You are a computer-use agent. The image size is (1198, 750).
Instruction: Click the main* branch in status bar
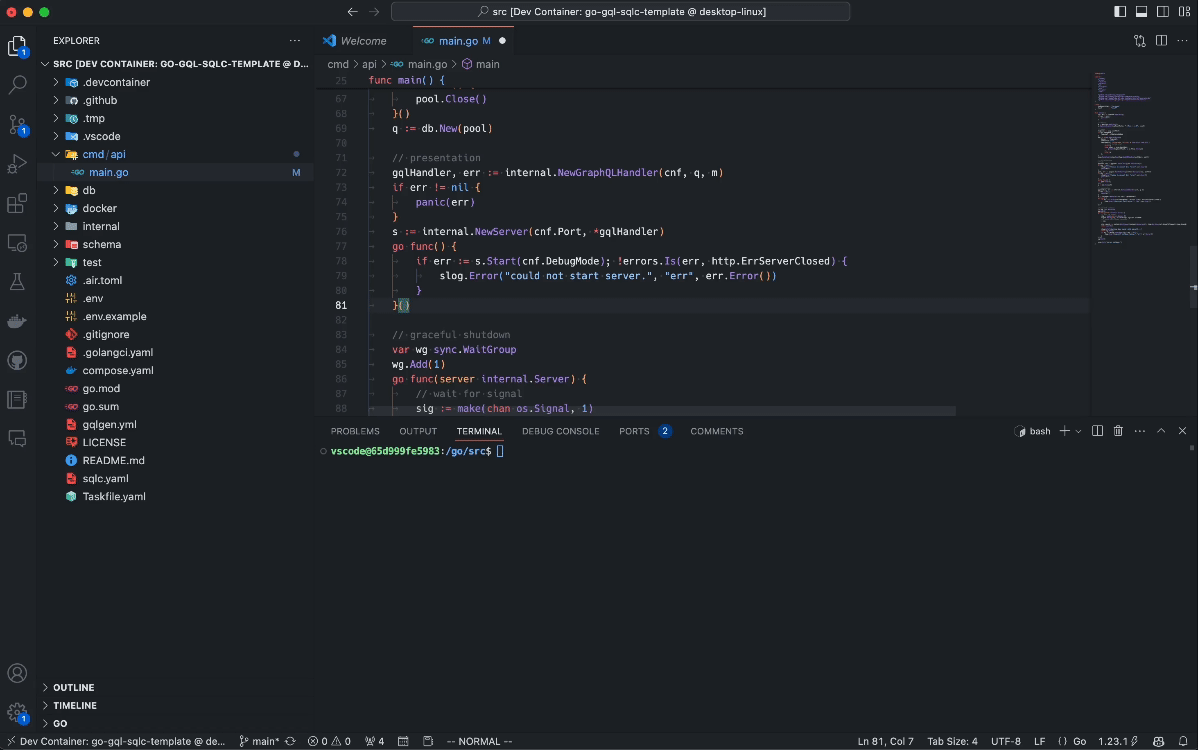(260, 741)
